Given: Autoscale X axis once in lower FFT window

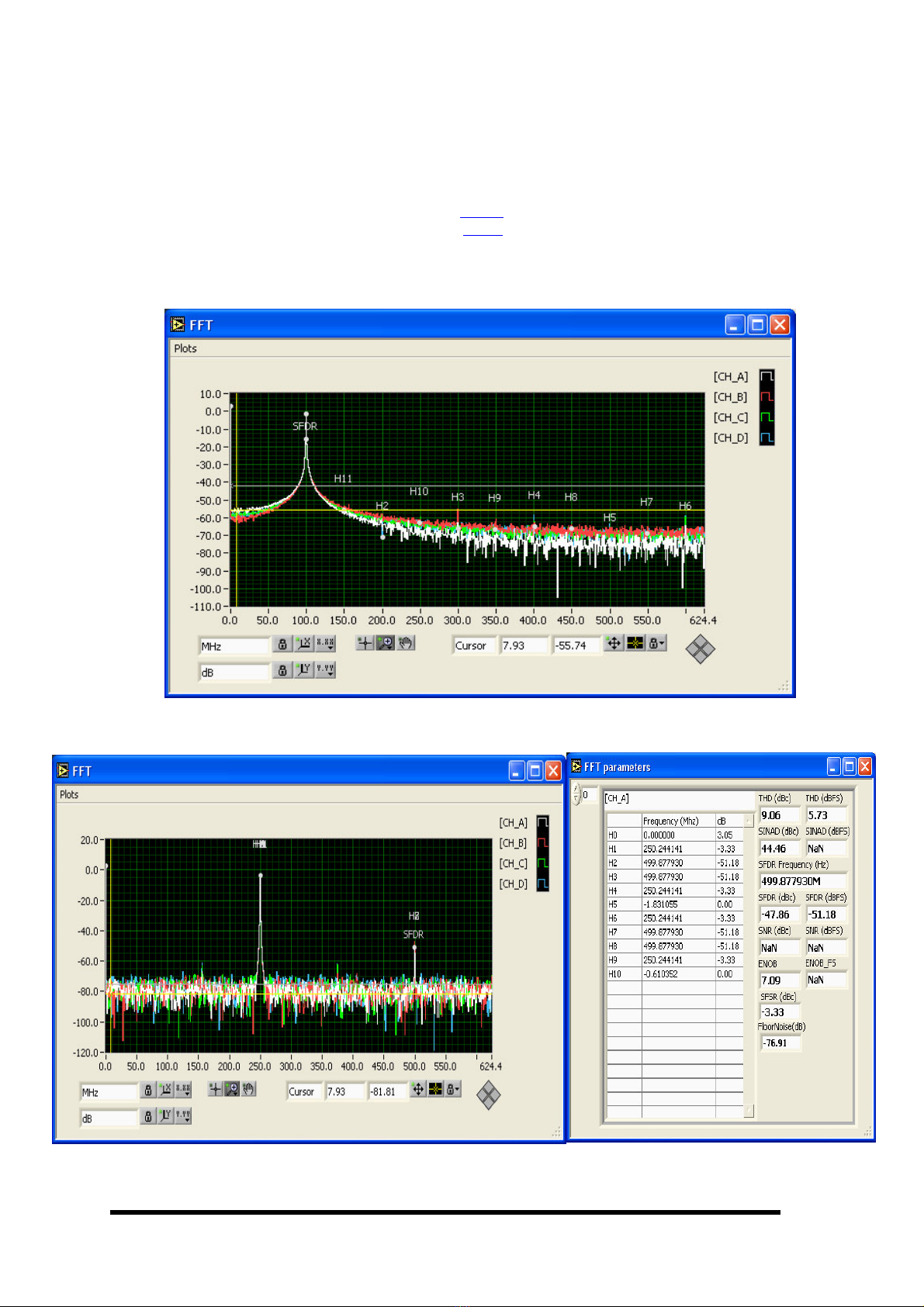Looking at the screenshot, I should pos(165,1091).
